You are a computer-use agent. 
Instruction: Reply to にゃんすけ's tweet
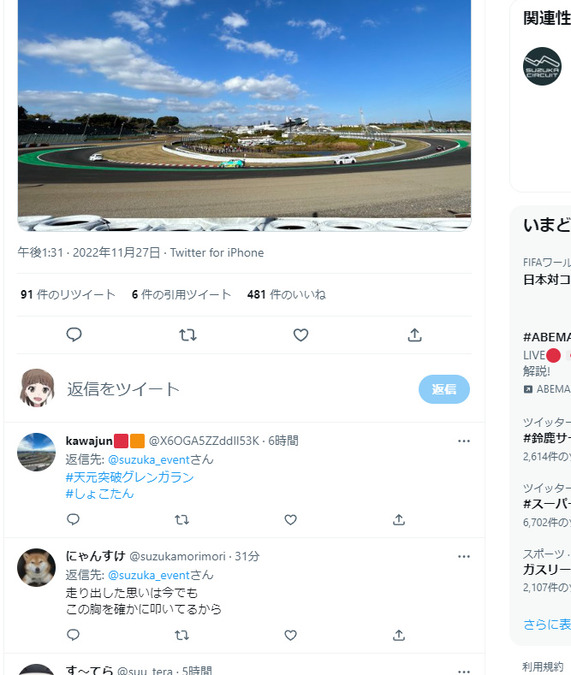pos(73,635)
